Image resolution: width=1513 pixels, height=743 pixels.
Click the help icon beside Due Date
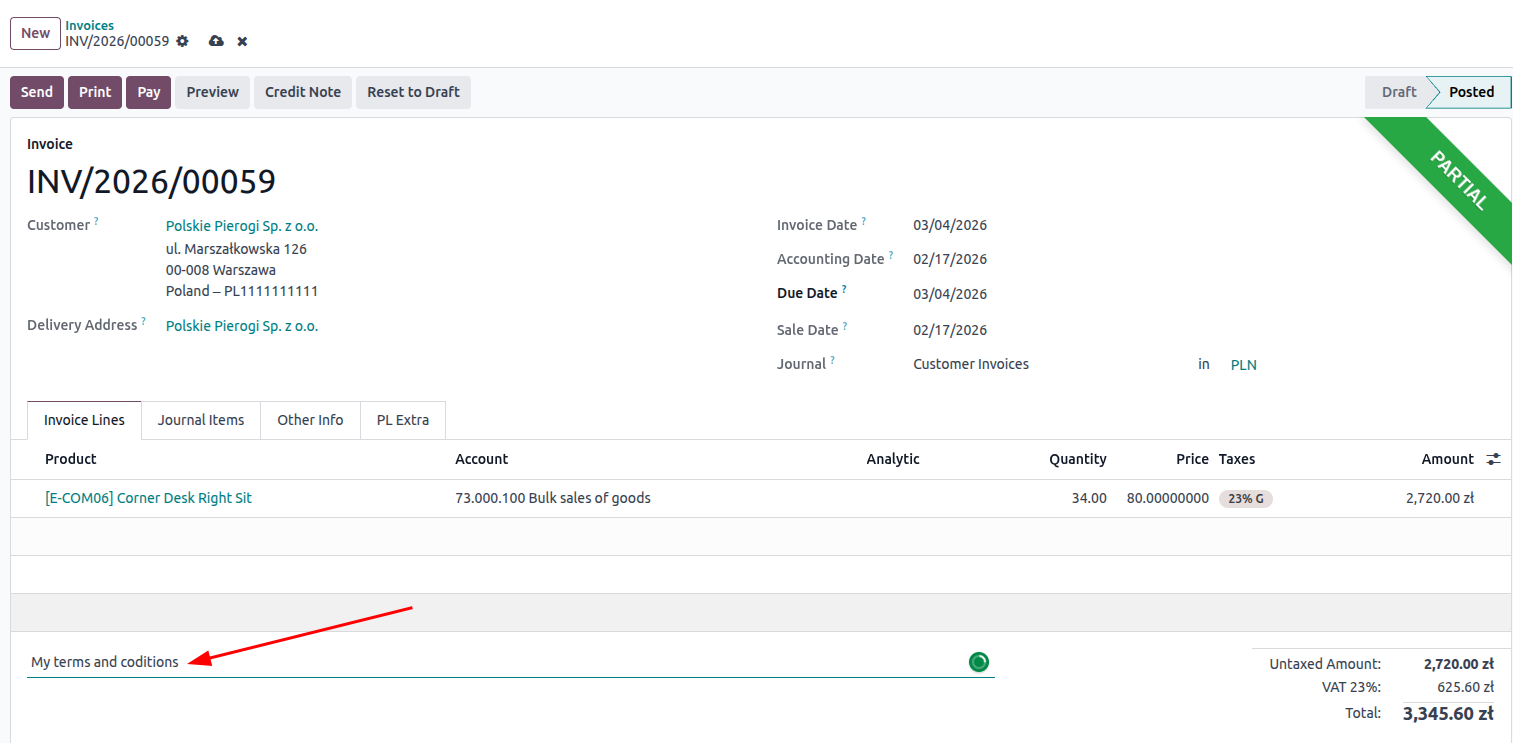(844, 290)
